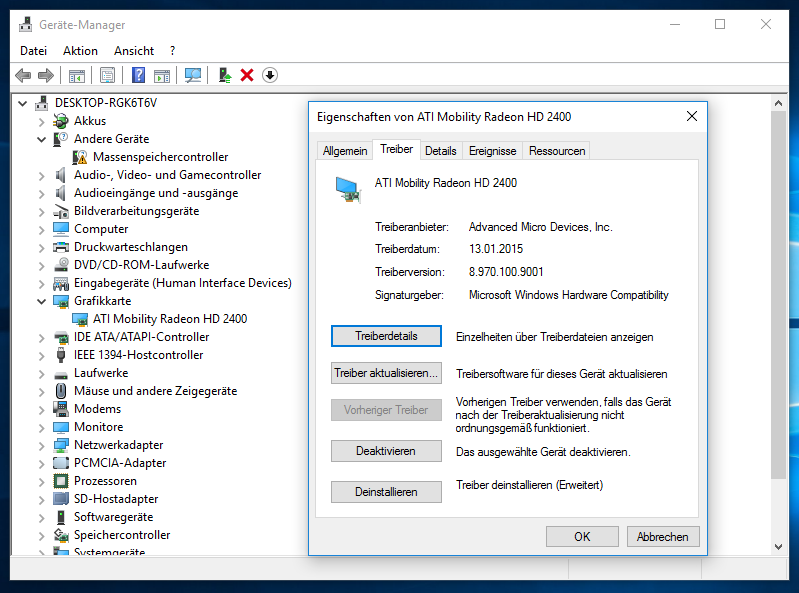
Task: Click the Mäuse und andere Zeigegeräte mouse icon
Action: tap(61, 391)
